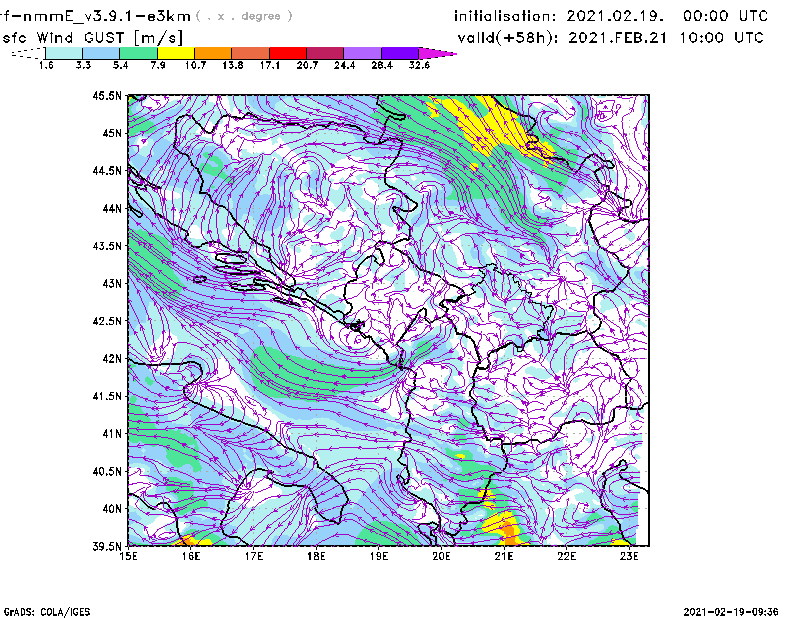Click the 43N latitude label

coord(112,283)
